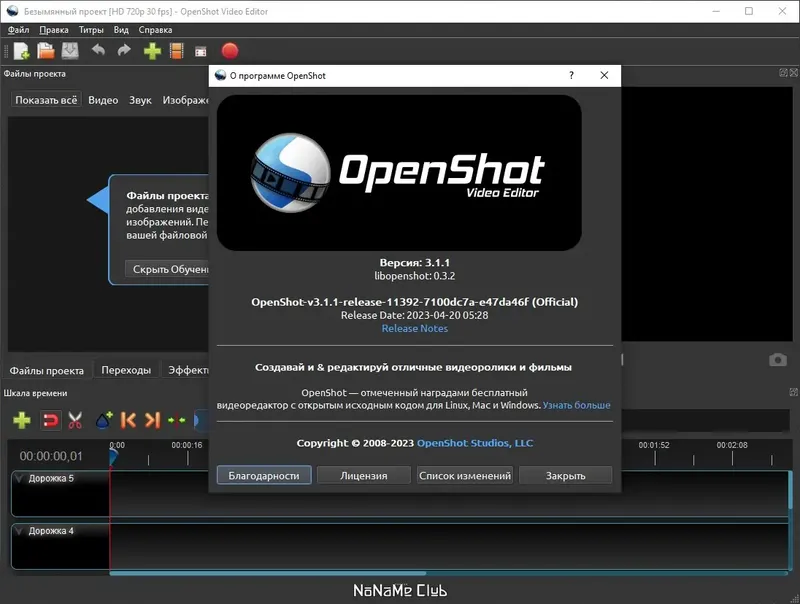
Task: Close the About OpenShot dialog with X
Action: [x=604, y=76]
